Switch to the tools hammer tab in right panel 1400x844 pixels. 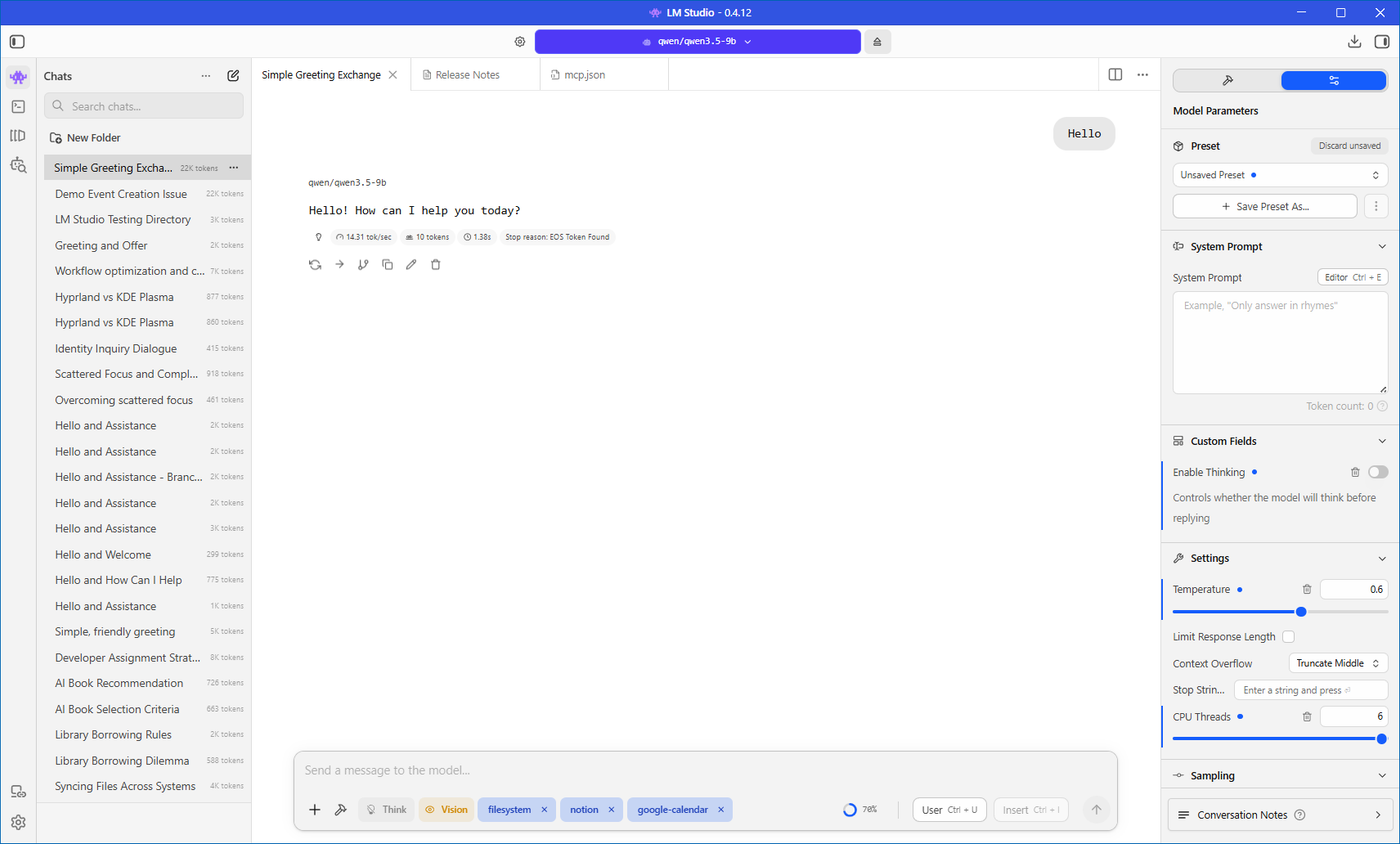(1227, 81)
